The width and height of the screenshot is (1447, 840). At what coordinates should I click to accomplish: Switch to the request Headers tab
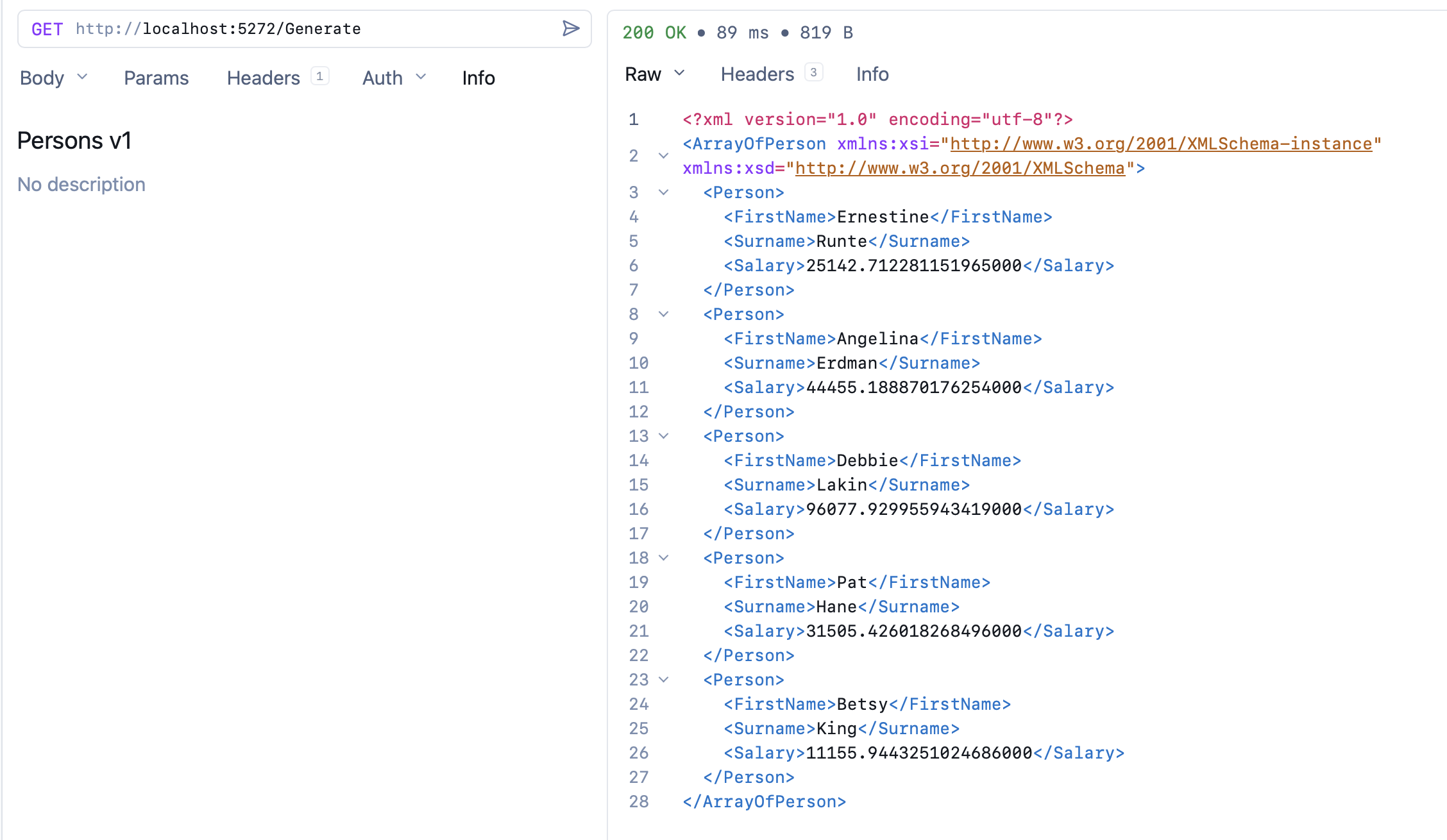[263, 77]
